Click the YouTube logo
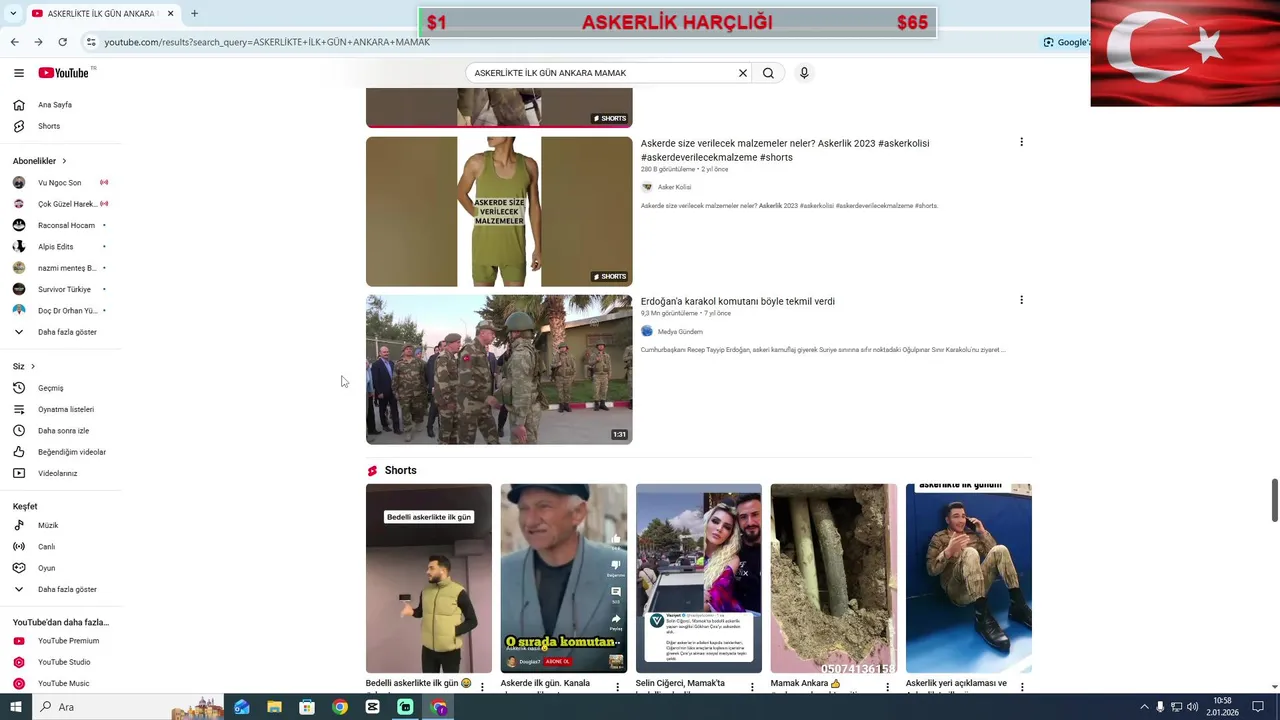This screenshot has width=1280, height=720. (64, 73)
